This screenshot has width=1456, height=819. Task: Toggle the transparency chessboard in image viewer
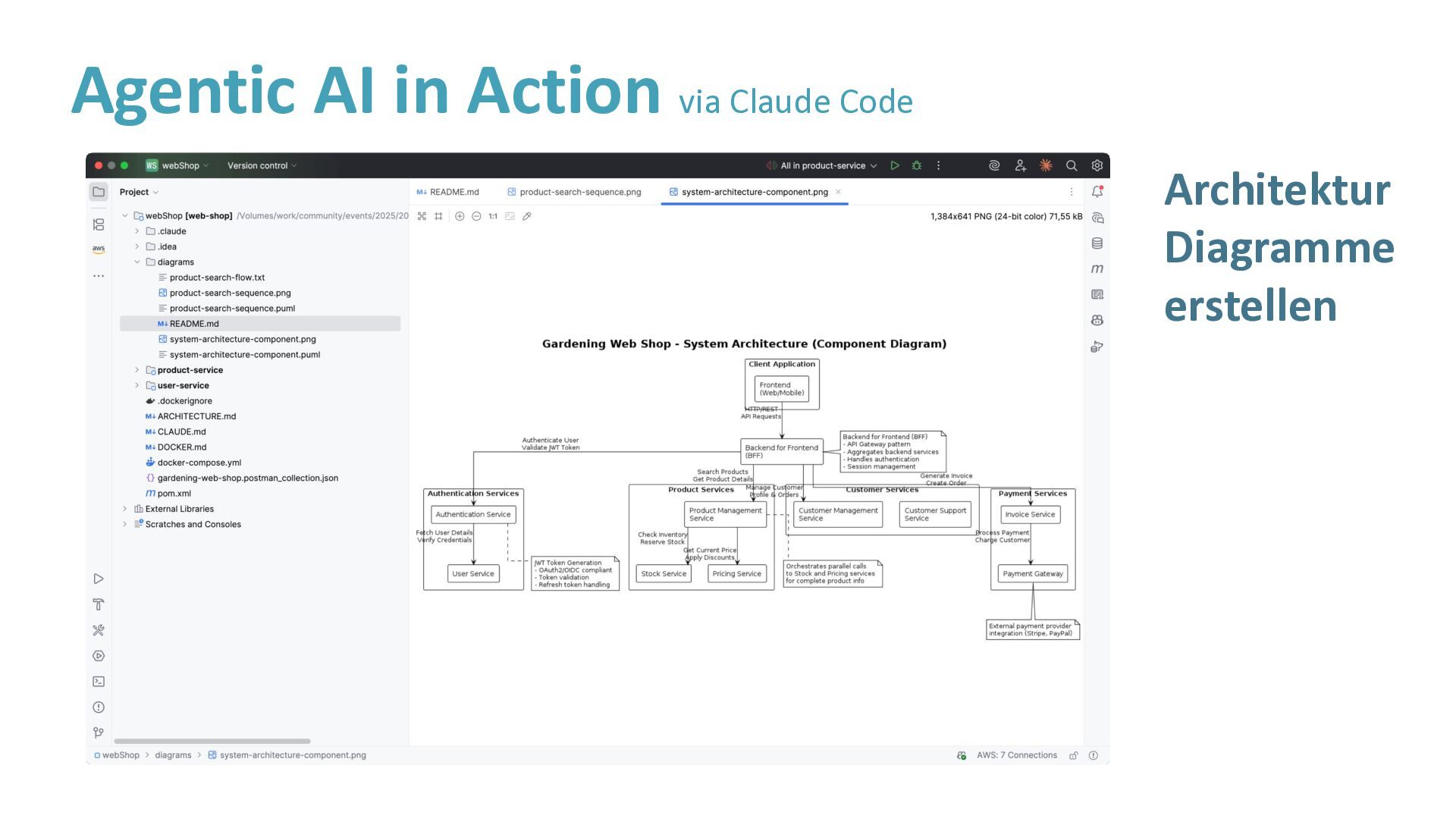click(422, 216)
